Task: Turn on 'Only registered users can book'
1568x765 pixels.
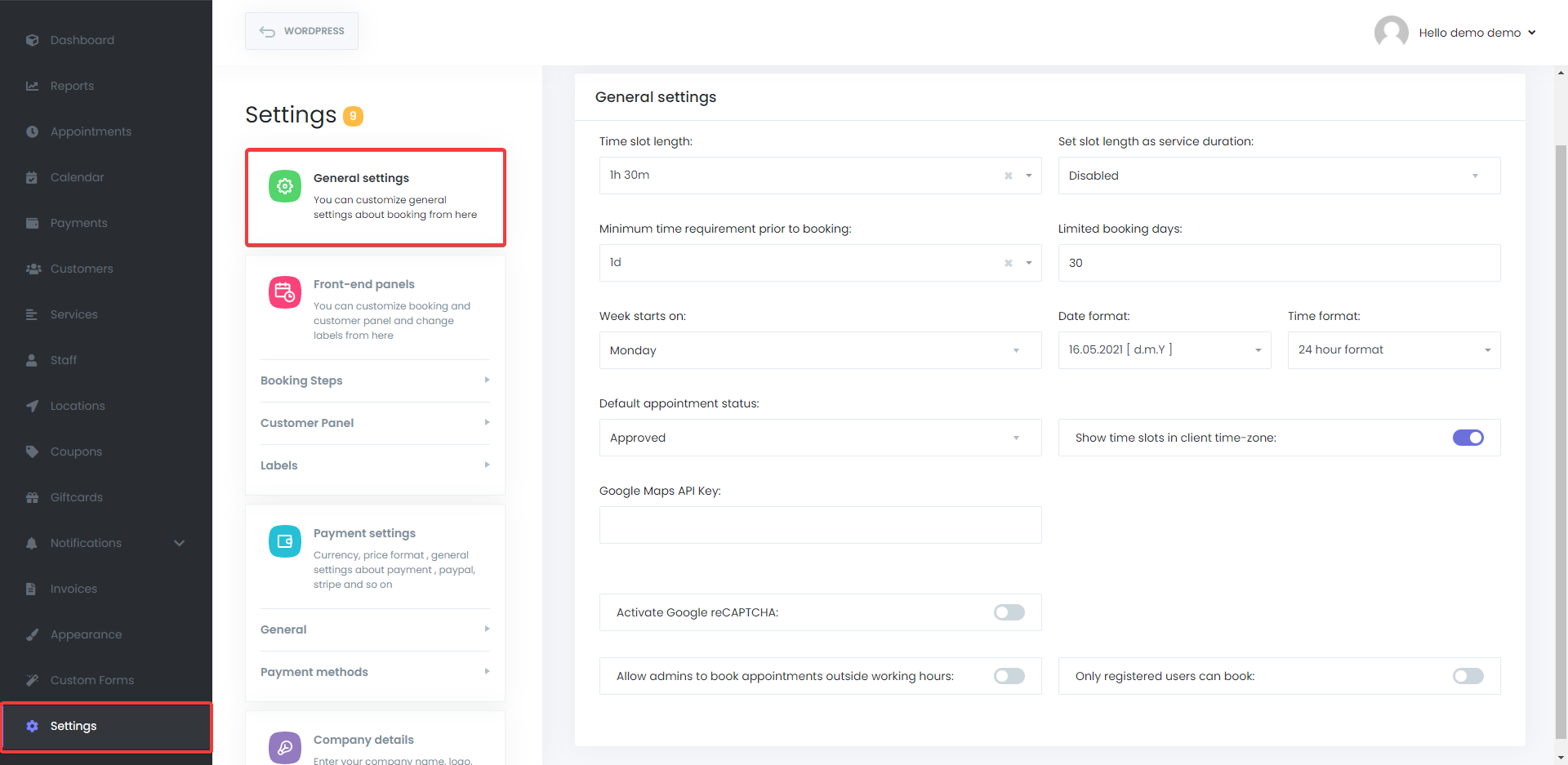Action: tap(1468, 675)
